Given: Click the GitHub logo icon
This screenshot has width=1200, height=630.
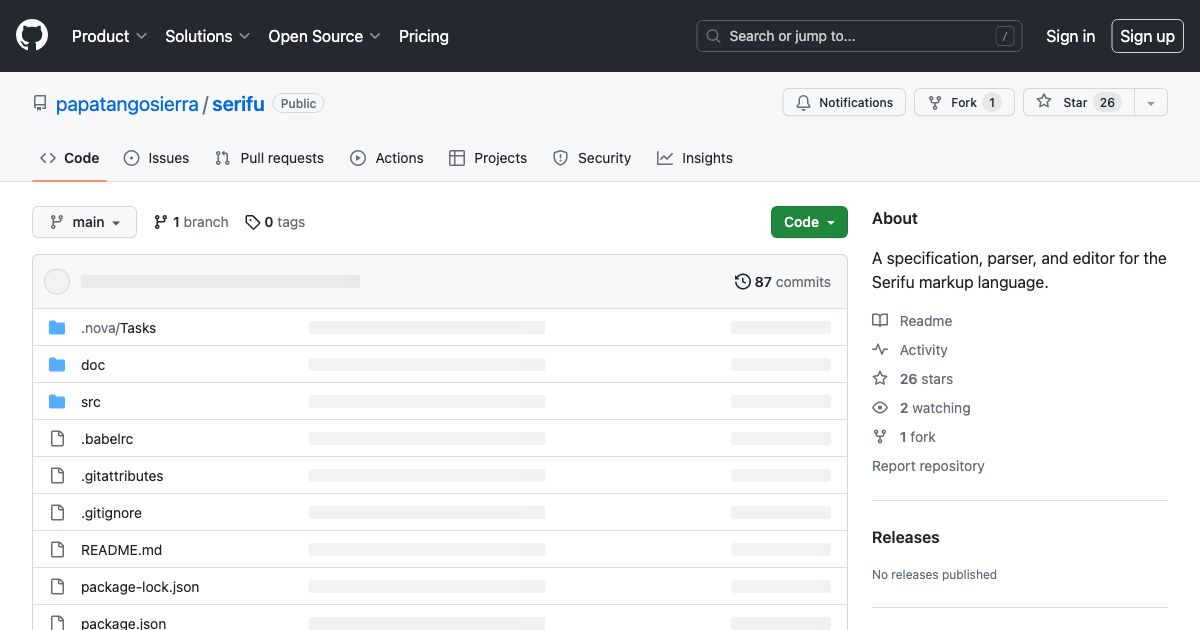Looking at the screenshot, I should [31, 35].
